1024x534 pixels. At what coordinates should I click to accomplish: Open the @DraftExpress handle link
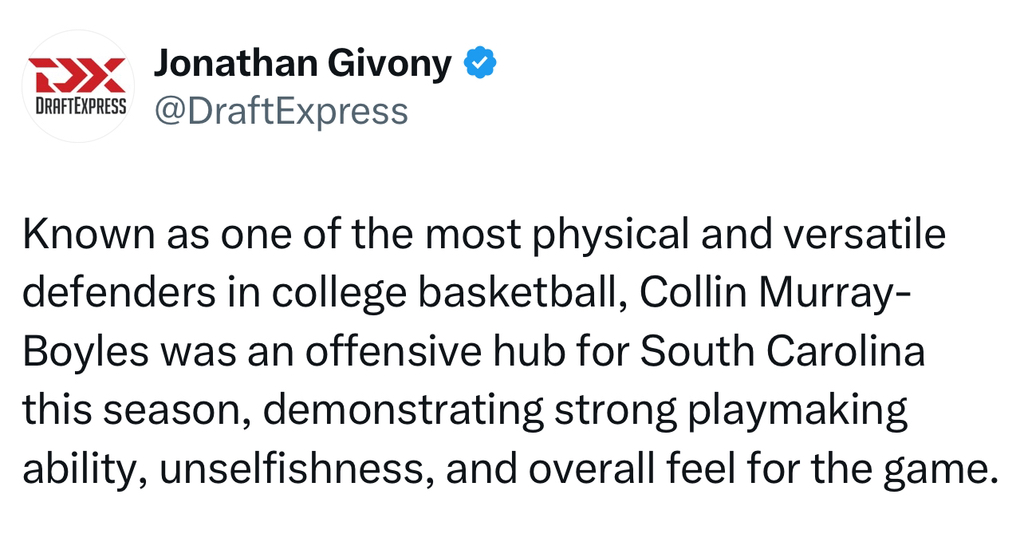point(280,110)
